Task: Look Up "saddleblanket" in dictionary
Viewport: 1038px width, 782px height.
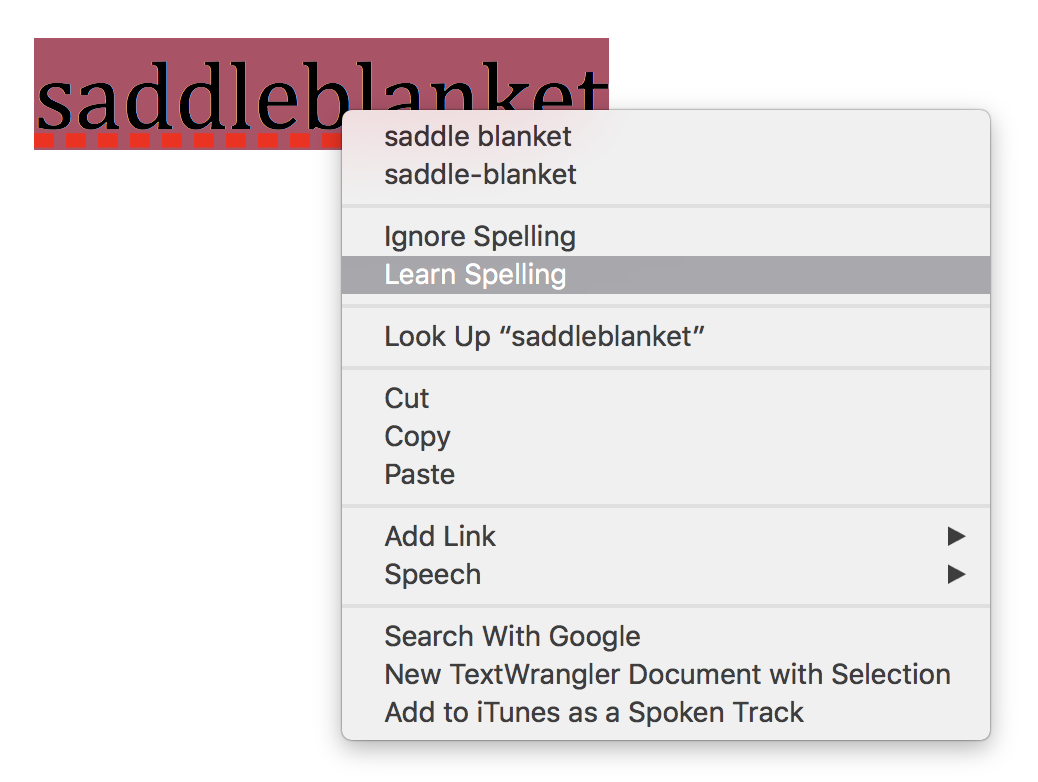Action: tap(544, 337)
